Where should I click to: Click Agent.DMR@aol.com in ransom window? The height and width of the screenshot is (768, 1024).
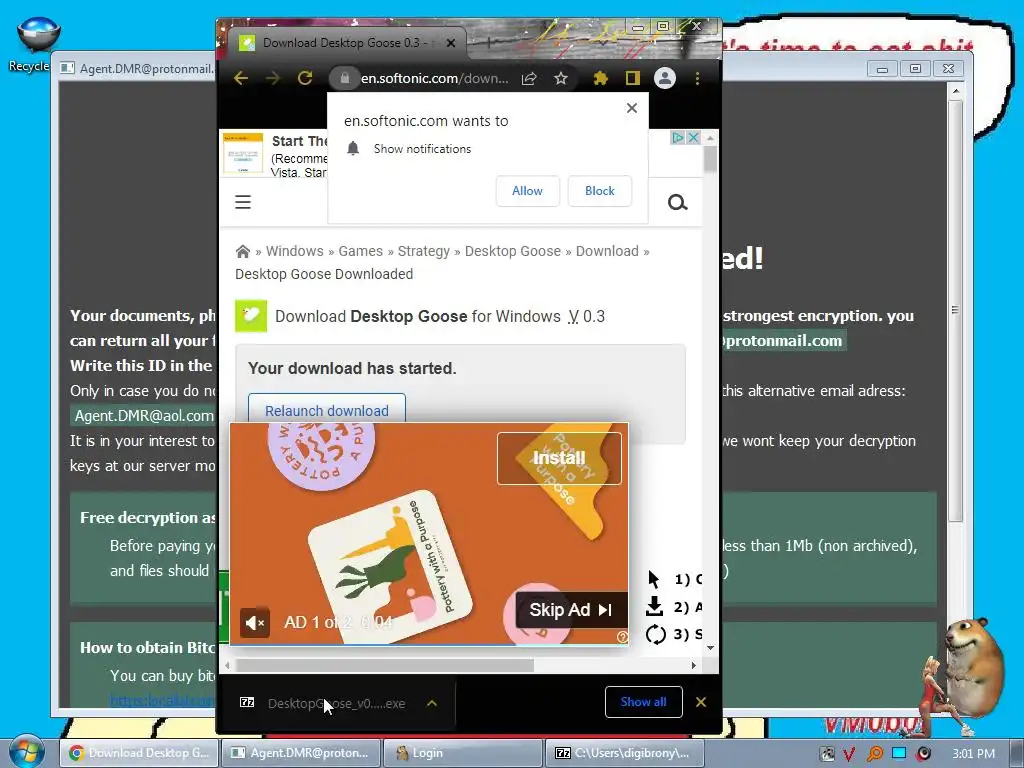(x=144, y=416)
